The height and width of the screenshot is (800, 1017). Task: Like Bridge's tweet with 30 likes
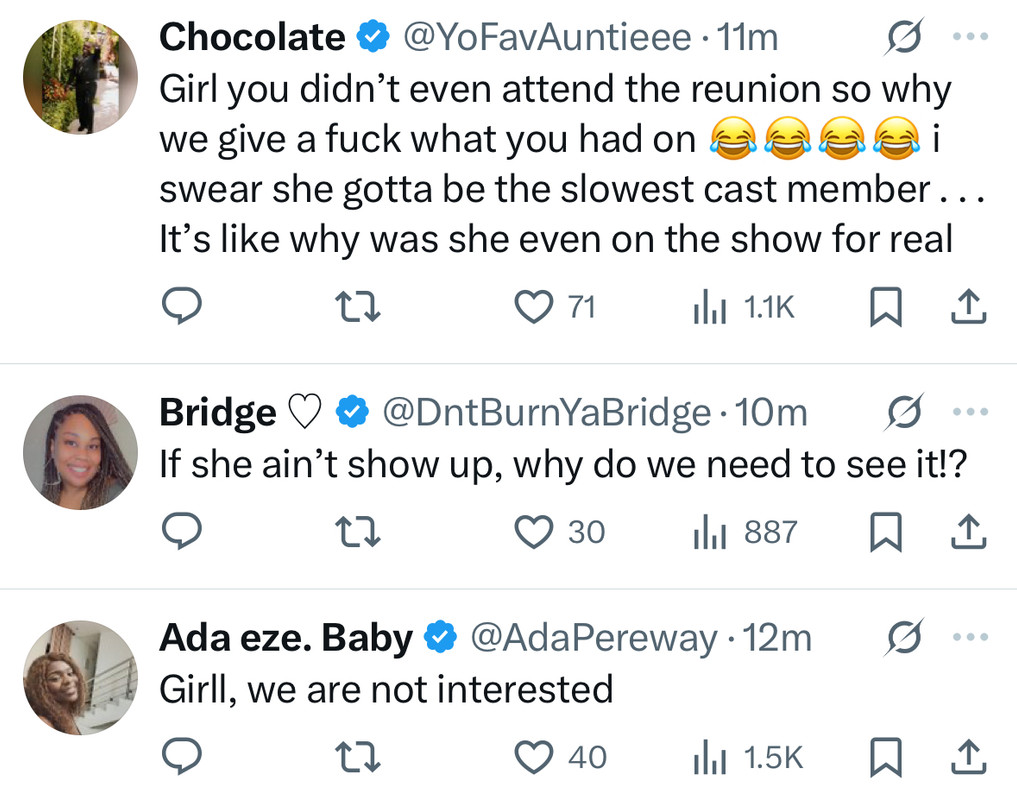pos(533,532)
